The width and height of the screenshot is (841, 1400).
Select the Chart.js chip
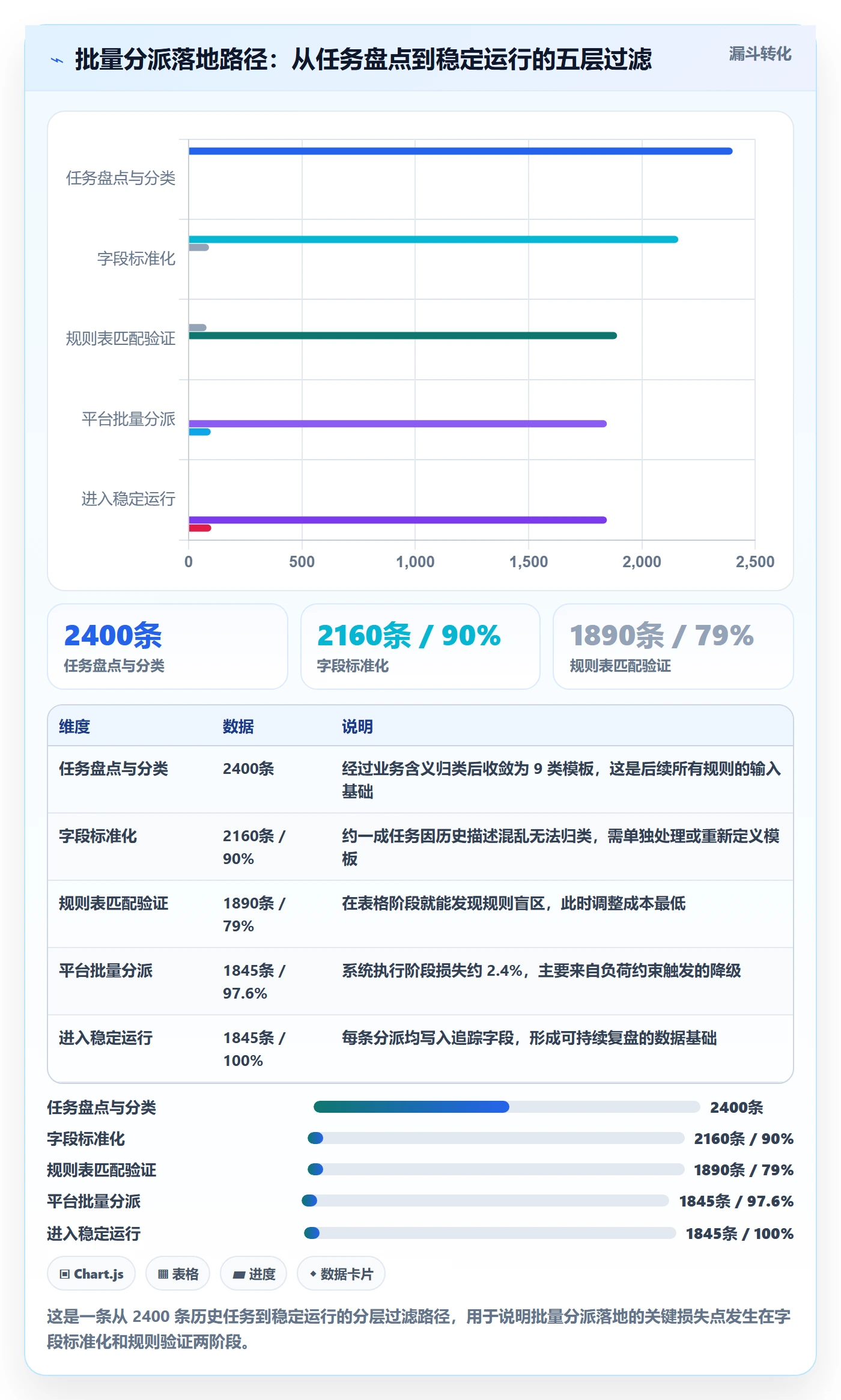(91, 1274)
